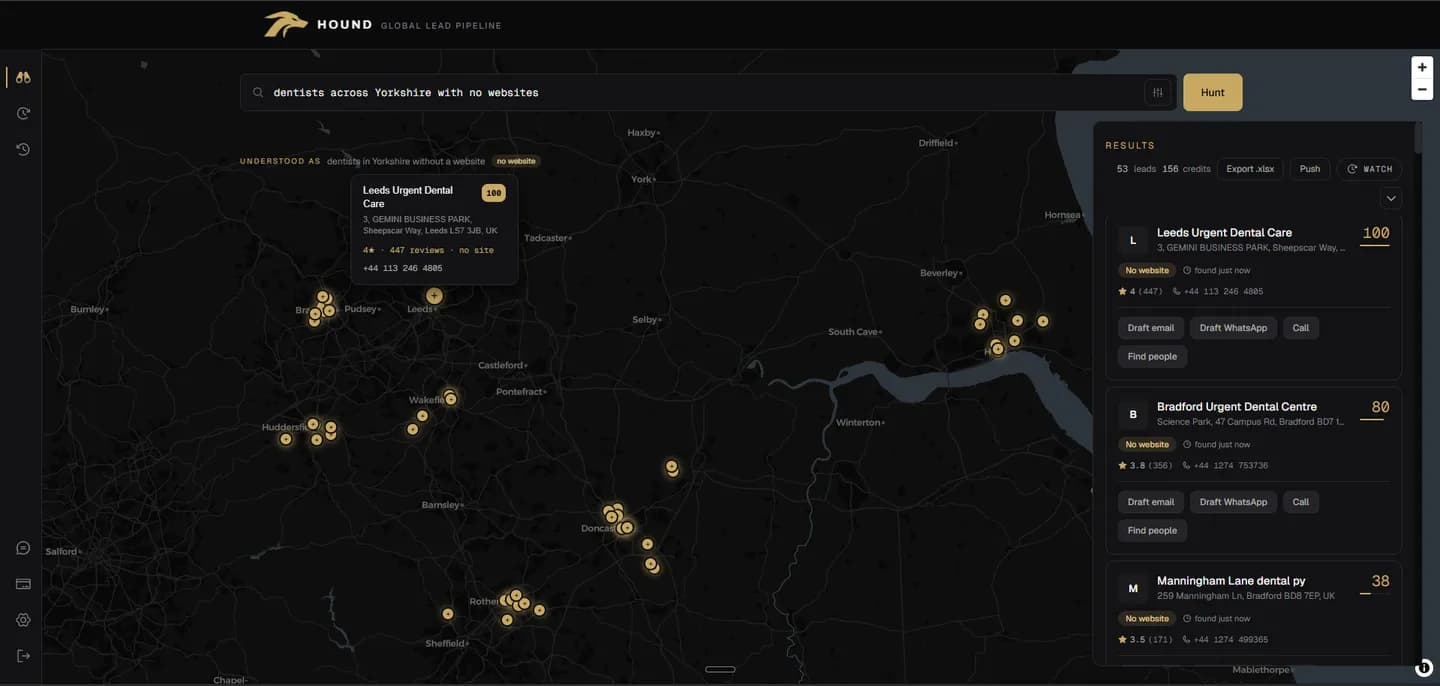Click the Doncaster map pin cluster

point(617,520)
